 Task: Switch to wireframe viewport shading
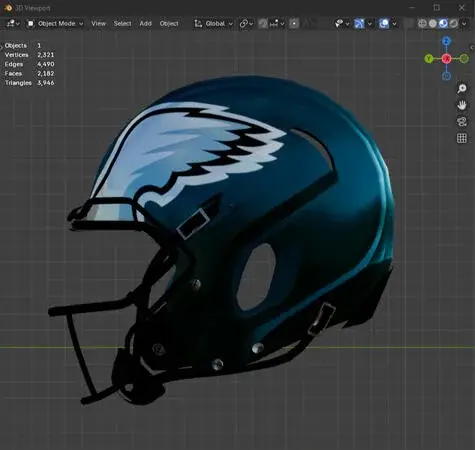[x=422, y=23]
